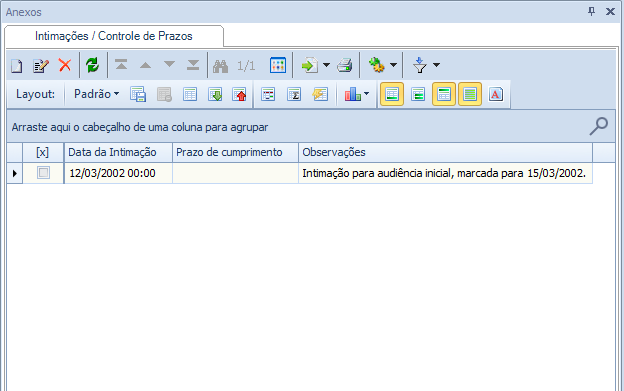
Task: Close the Anexos panel
Action: (x=610, y=12)
